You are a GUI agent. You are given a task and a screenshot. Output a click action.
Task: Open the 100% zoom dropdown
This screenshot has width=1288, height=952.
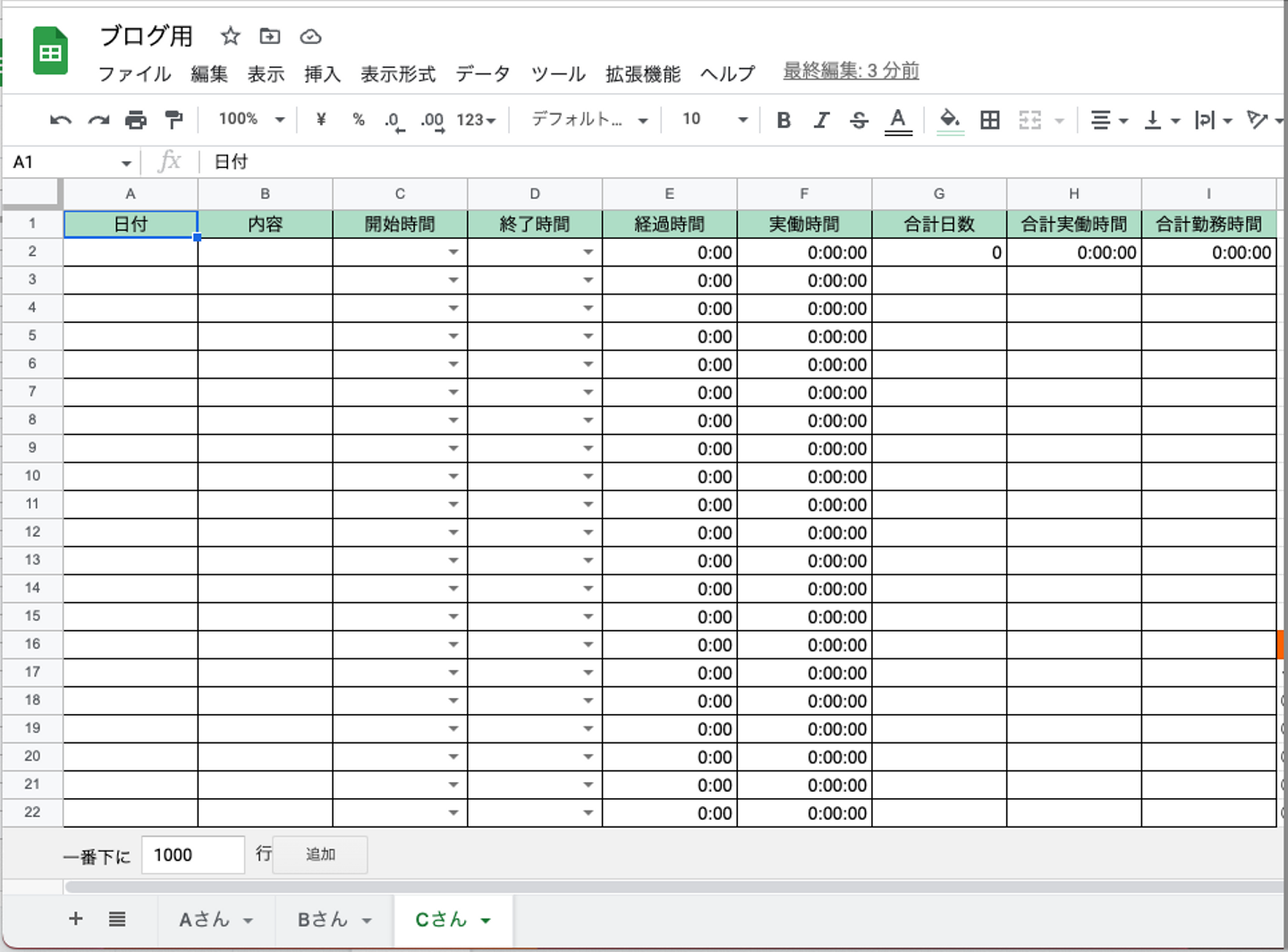(x=251, y=119)
